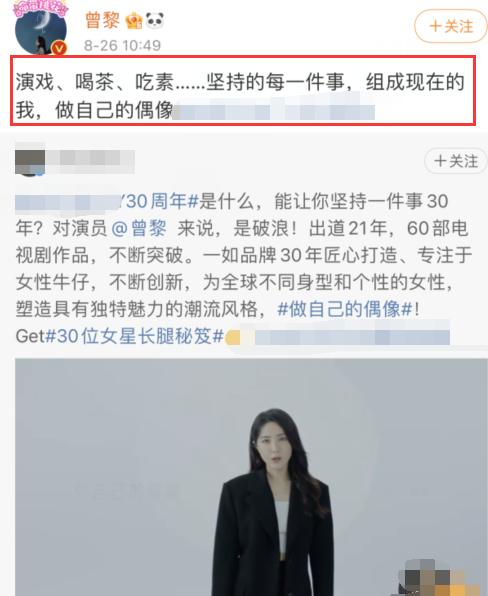Open 曾黎's profile avatar
The height and width of the screenshot is (596, 488).
point(41,30)
